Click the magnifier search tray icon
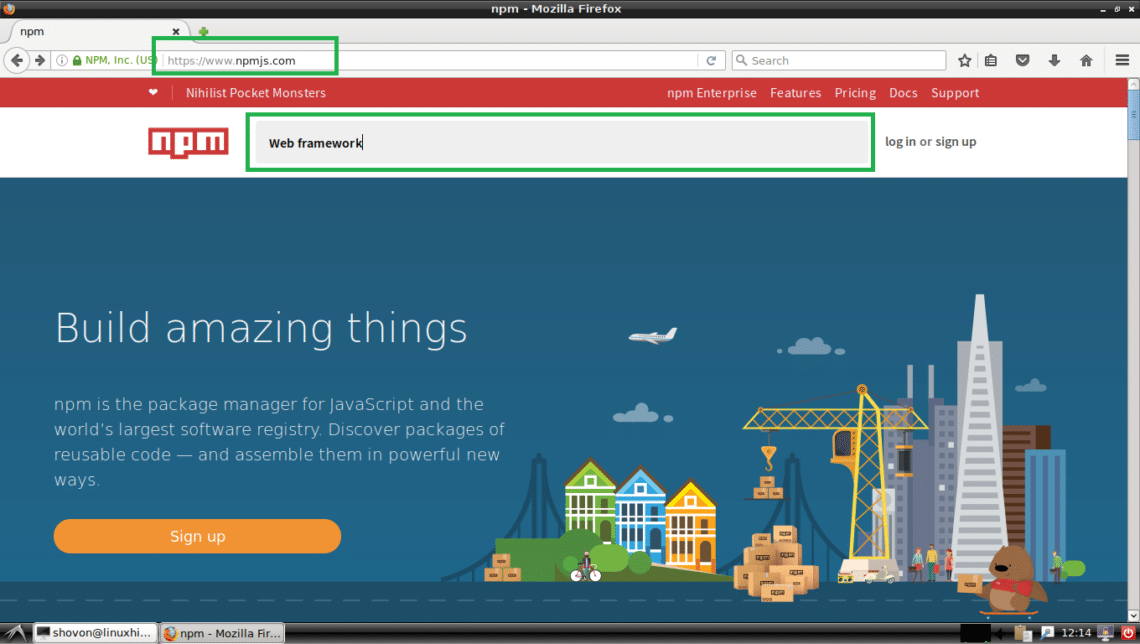 tap(1047, 633)
